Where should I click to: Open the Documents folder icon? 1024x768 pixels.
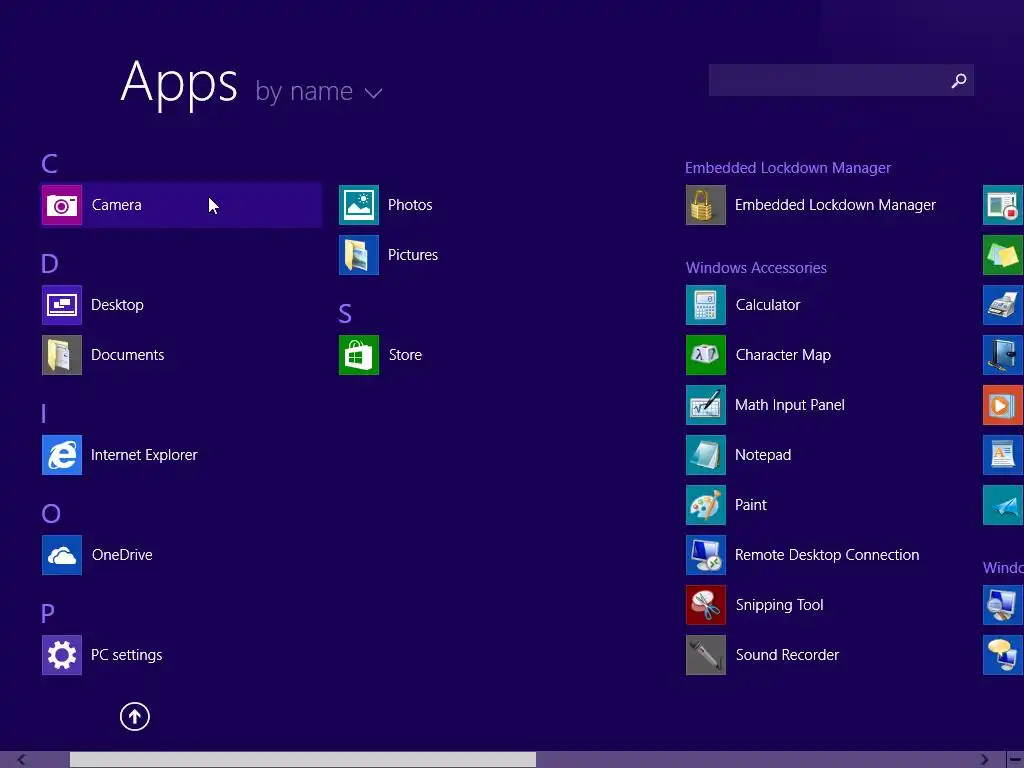coord(62,355)
